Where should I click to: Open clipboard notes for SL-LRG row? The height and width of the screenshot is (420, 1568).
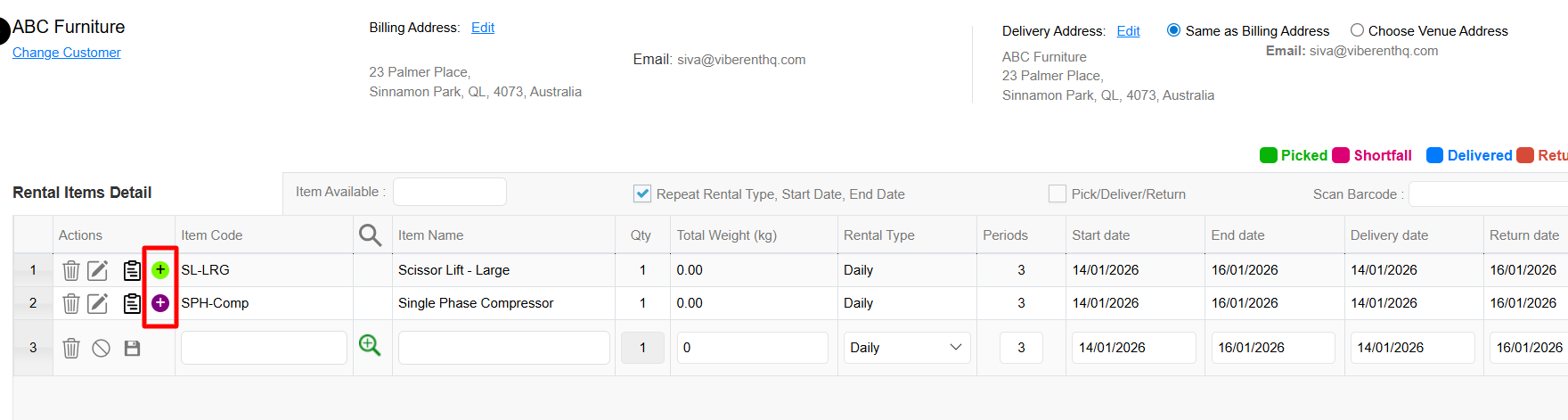[x=132, y=270]
